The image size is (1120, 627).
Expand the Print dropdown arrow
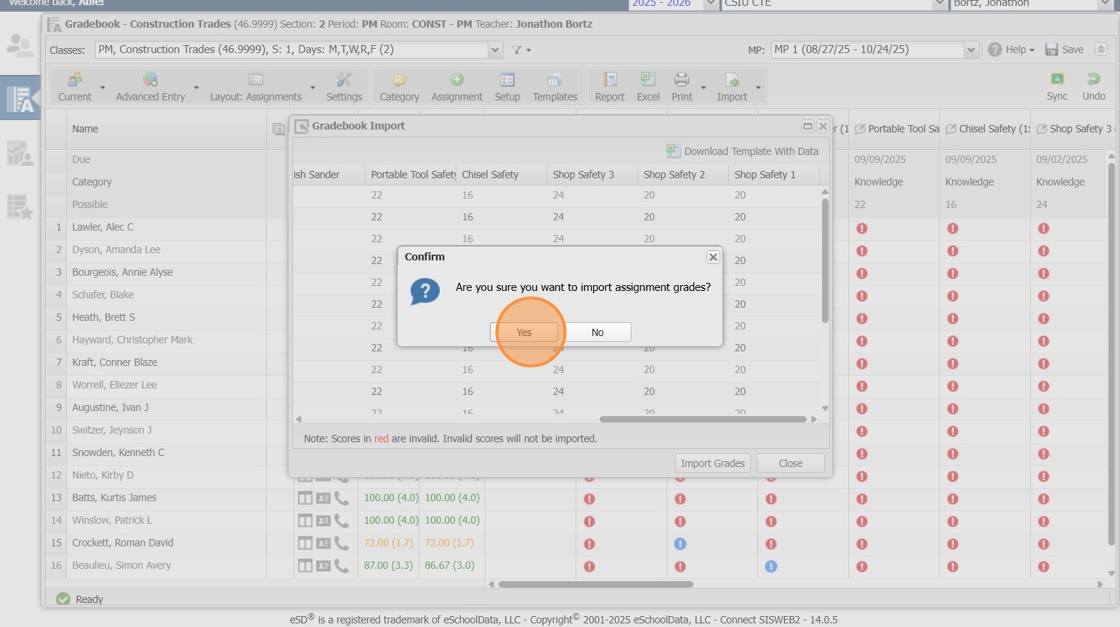click(703, 88)
